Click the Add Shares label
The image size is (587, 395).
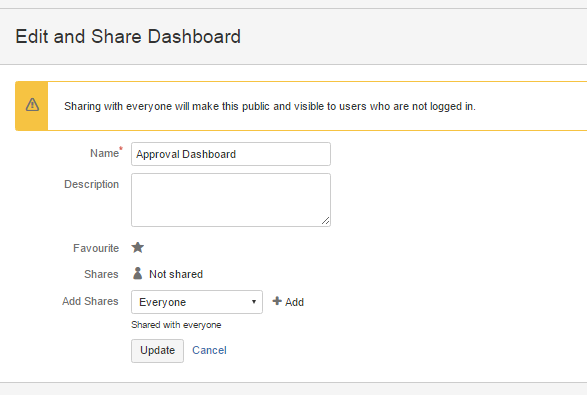(90, 301)
